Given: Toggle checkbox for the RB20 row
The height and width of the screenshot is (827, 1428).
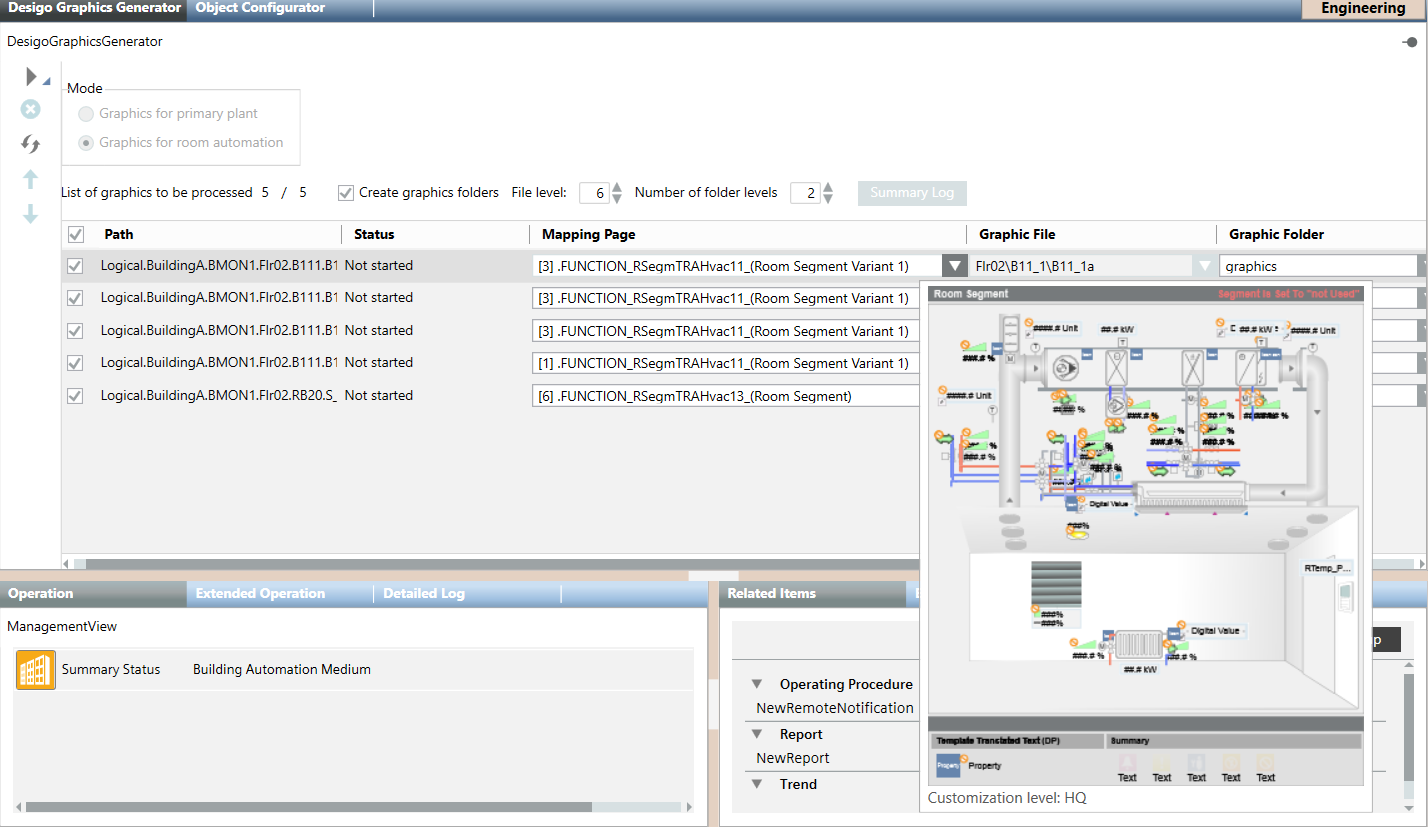Looking at the screenshot, I should [x=76, y=396].
